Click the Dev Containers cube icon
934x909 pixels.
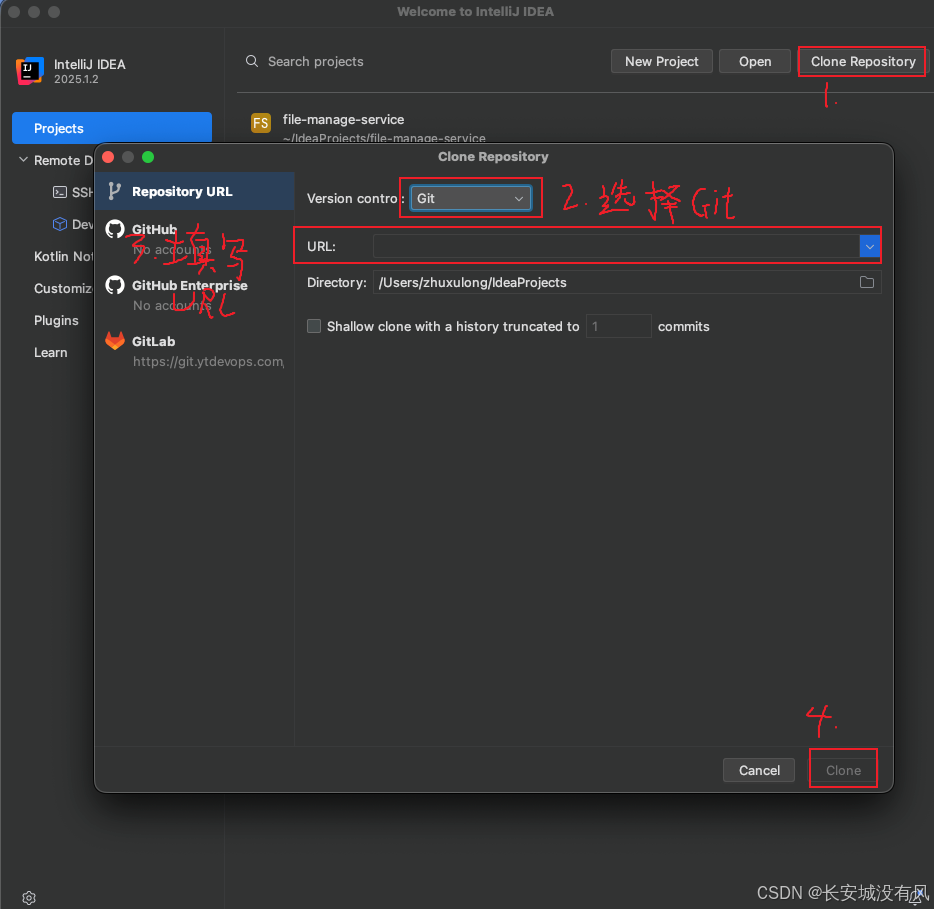(60, 224)
